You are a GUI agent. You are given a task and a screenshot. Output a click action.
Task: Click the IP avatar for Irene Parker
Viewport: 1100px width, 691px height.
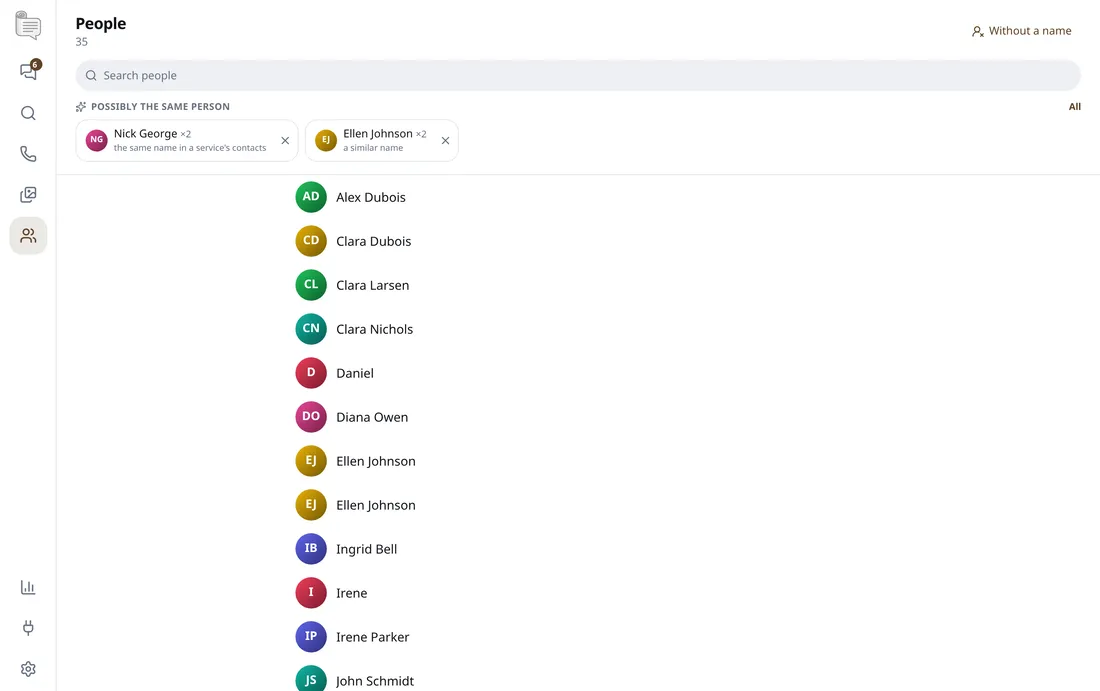pos(311,636)
